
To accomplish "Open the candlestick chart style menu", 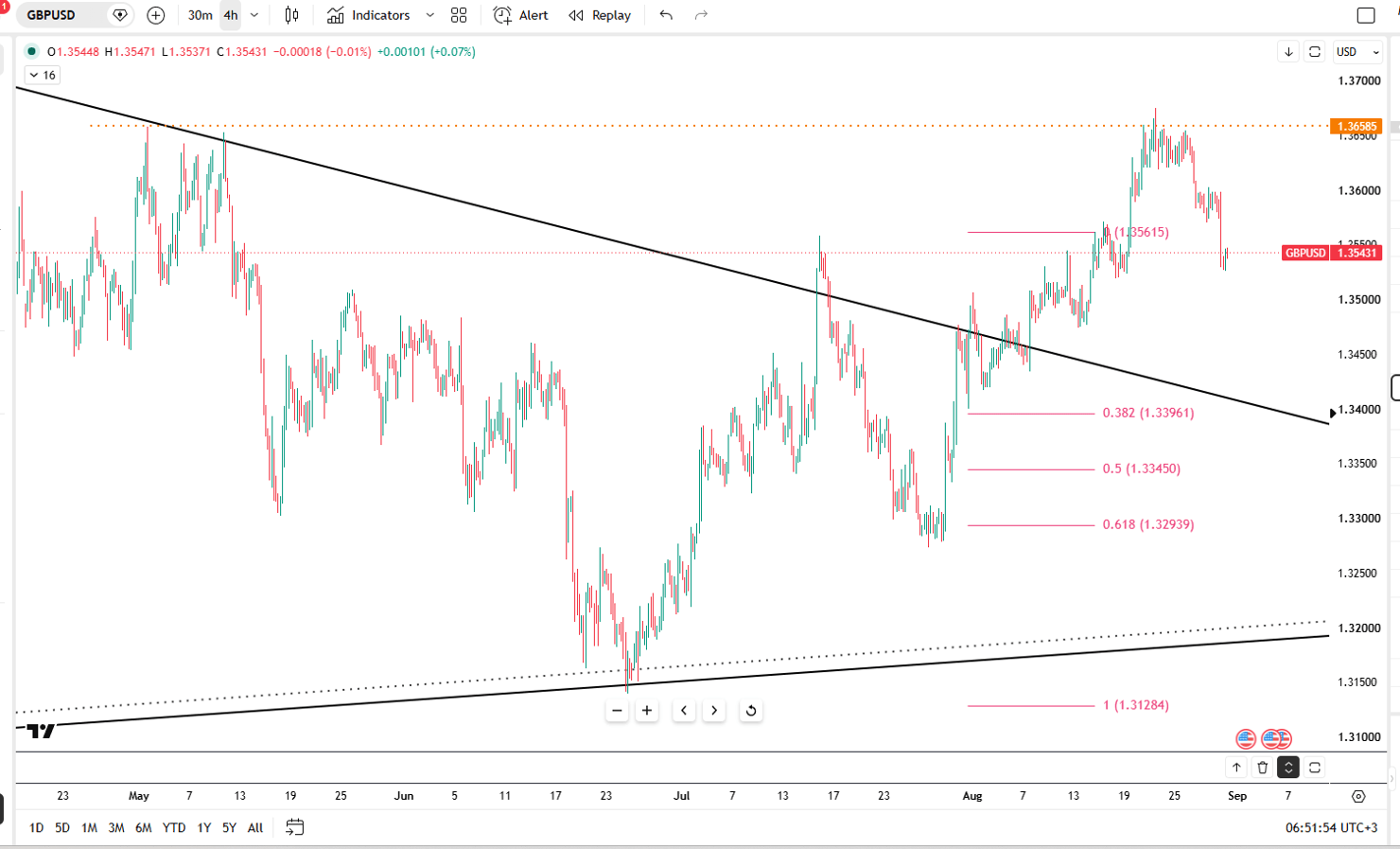I will click(x=291, y=15).
